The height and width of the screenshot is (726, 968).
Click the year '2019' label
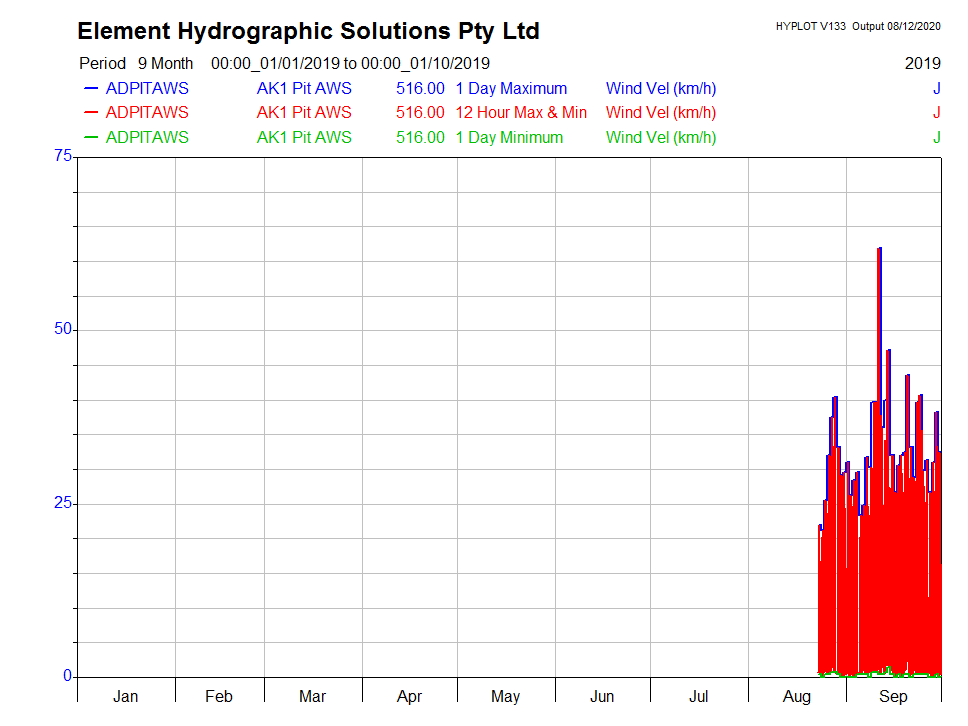tap(922, 63)
